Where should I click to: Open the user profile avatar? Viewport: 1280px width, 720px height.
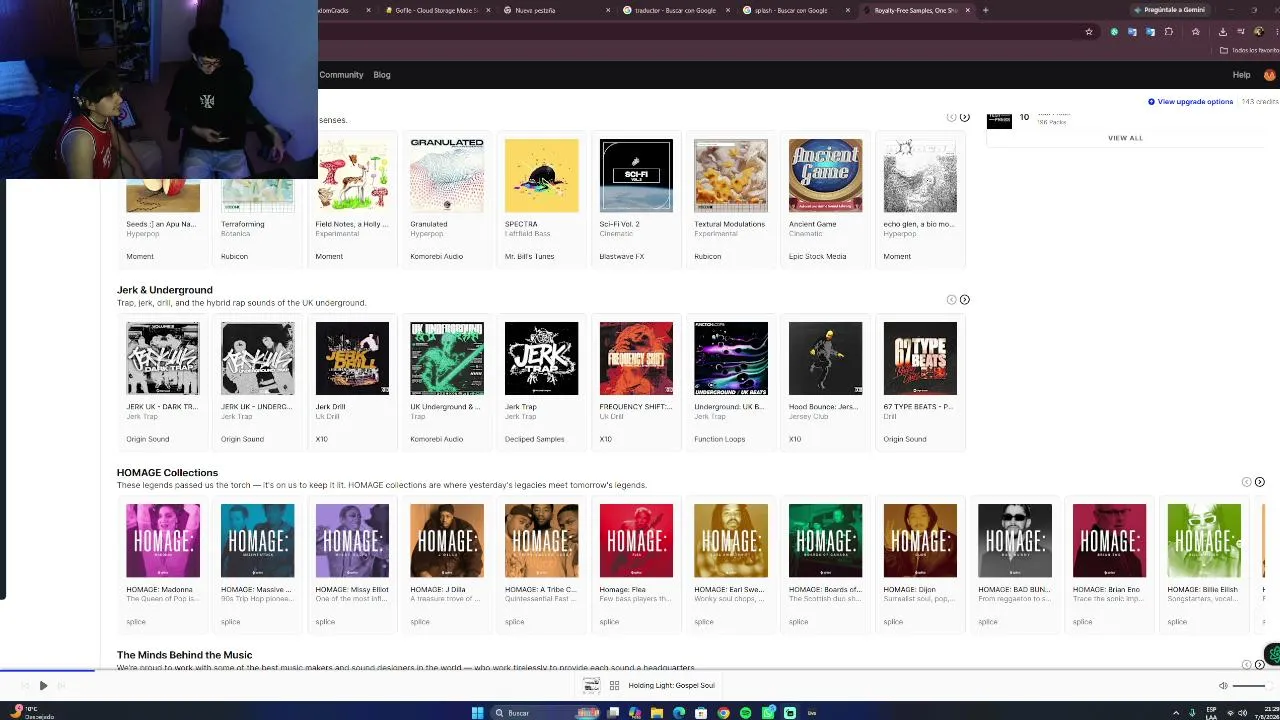click(x=1269, y=75)
